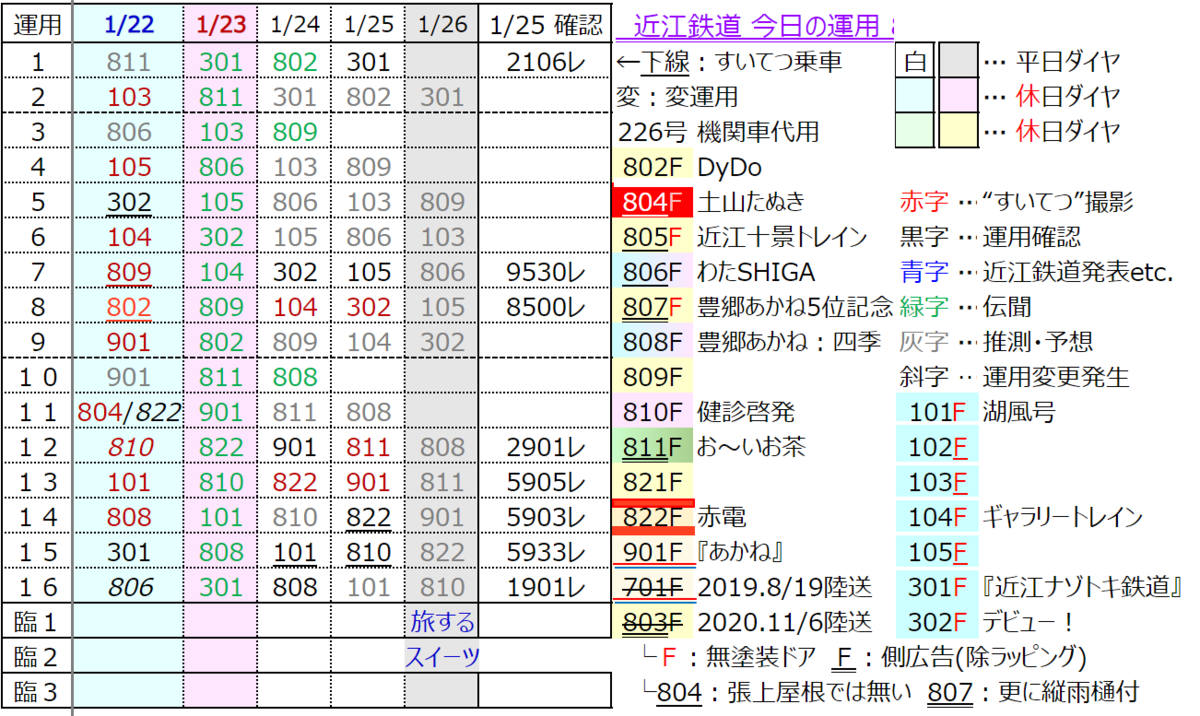Select the 土山たぬき label
This screenshot has width=1200, height=716.
751,202
